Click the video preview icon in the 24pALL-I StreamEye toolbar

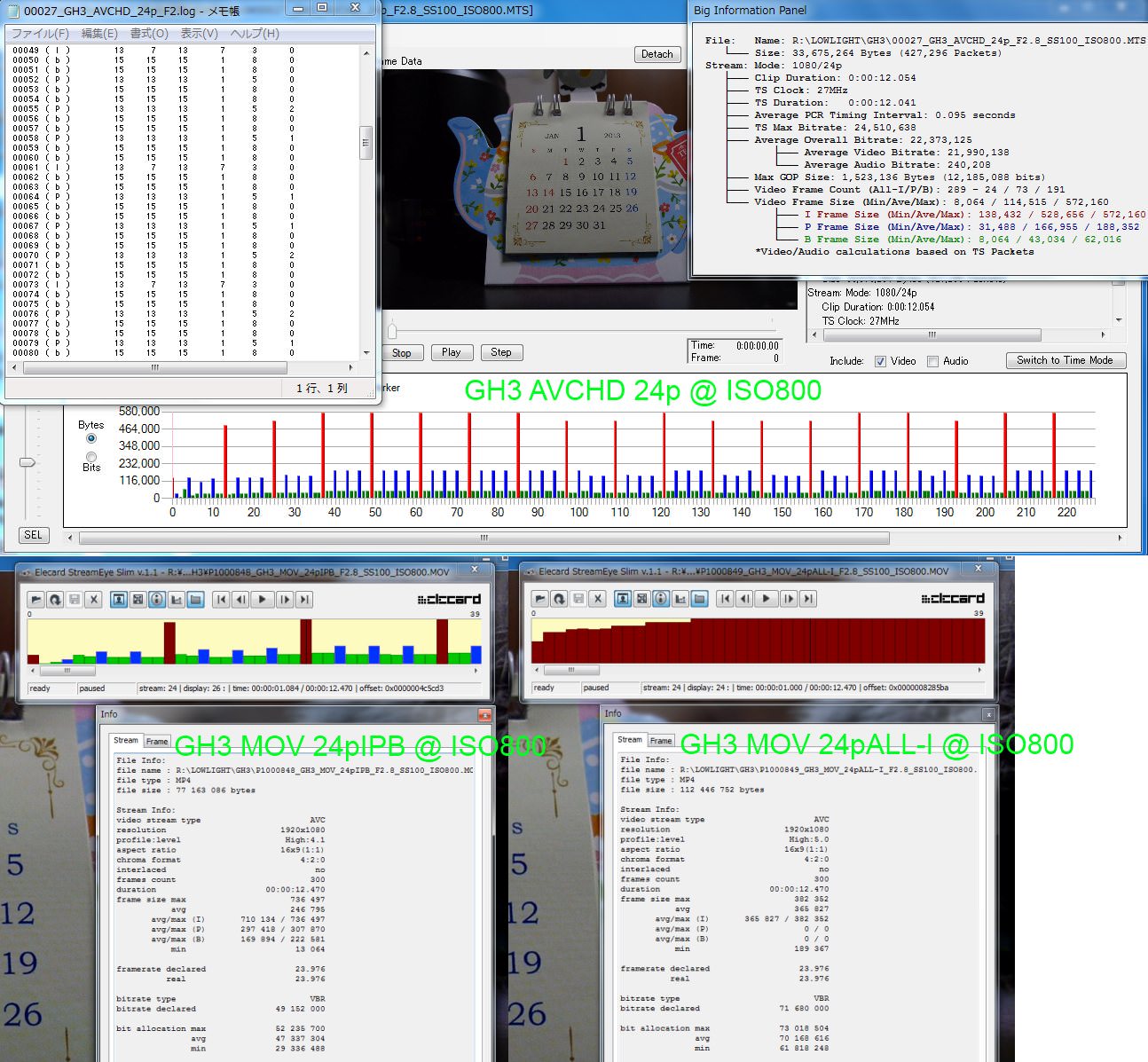tap(623, 599)
